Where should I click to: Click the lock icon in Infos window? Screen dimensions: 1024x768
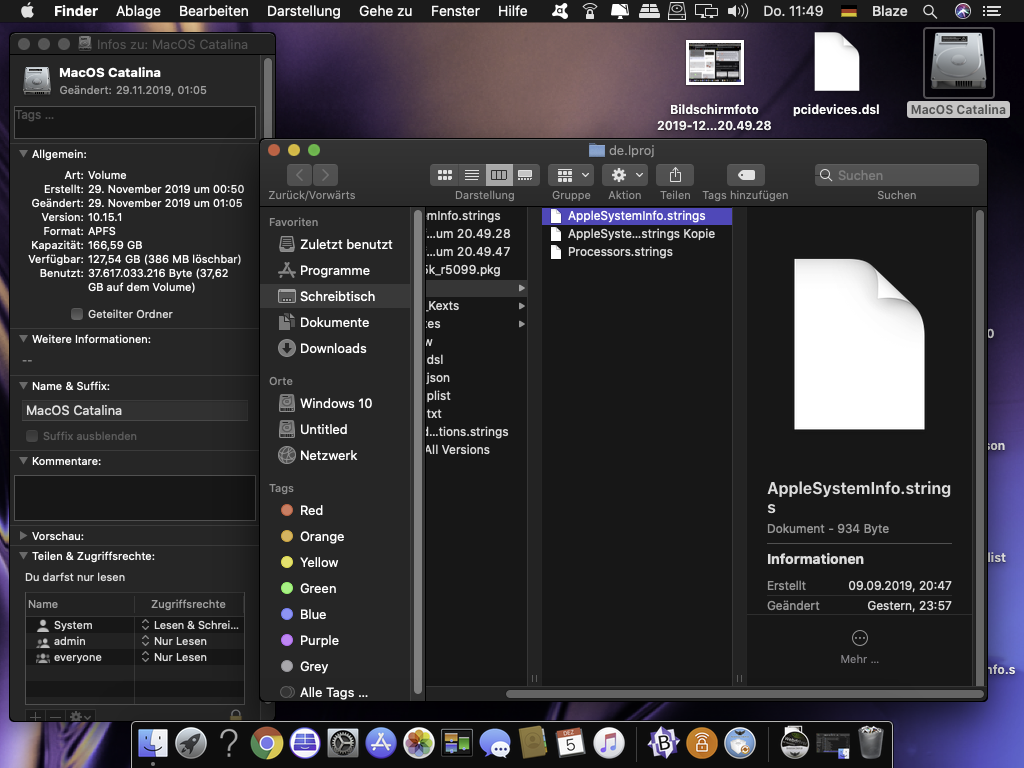[x=236, y=716]
